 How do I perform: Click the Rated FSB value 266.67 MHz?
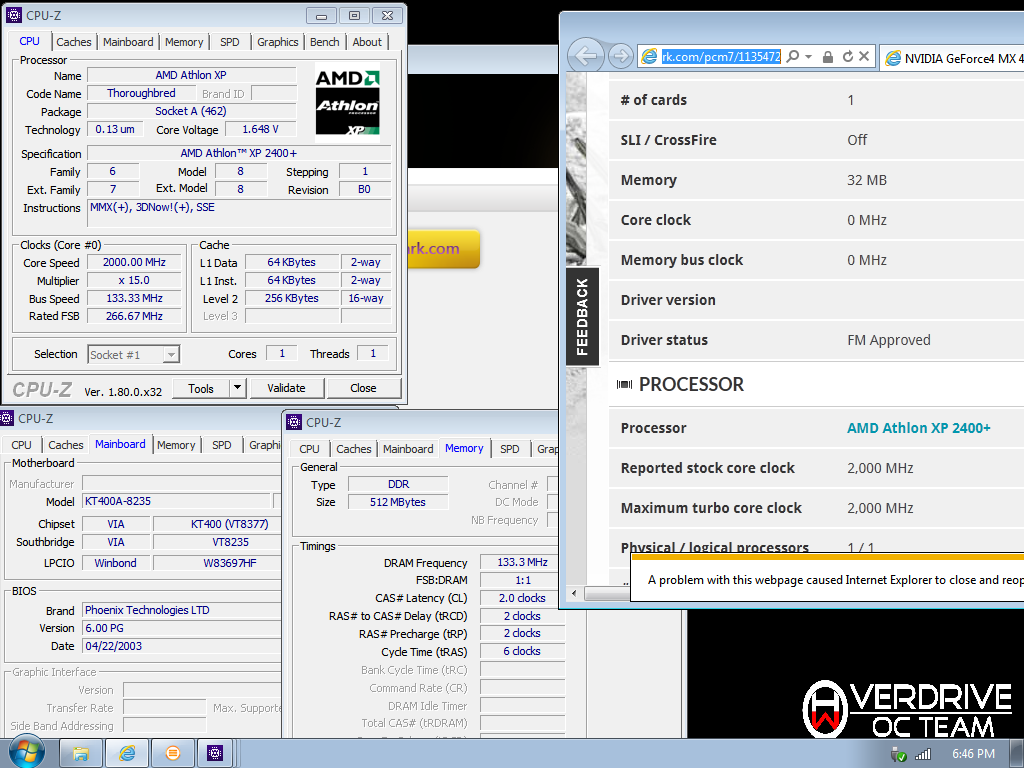tap(135, 315)
